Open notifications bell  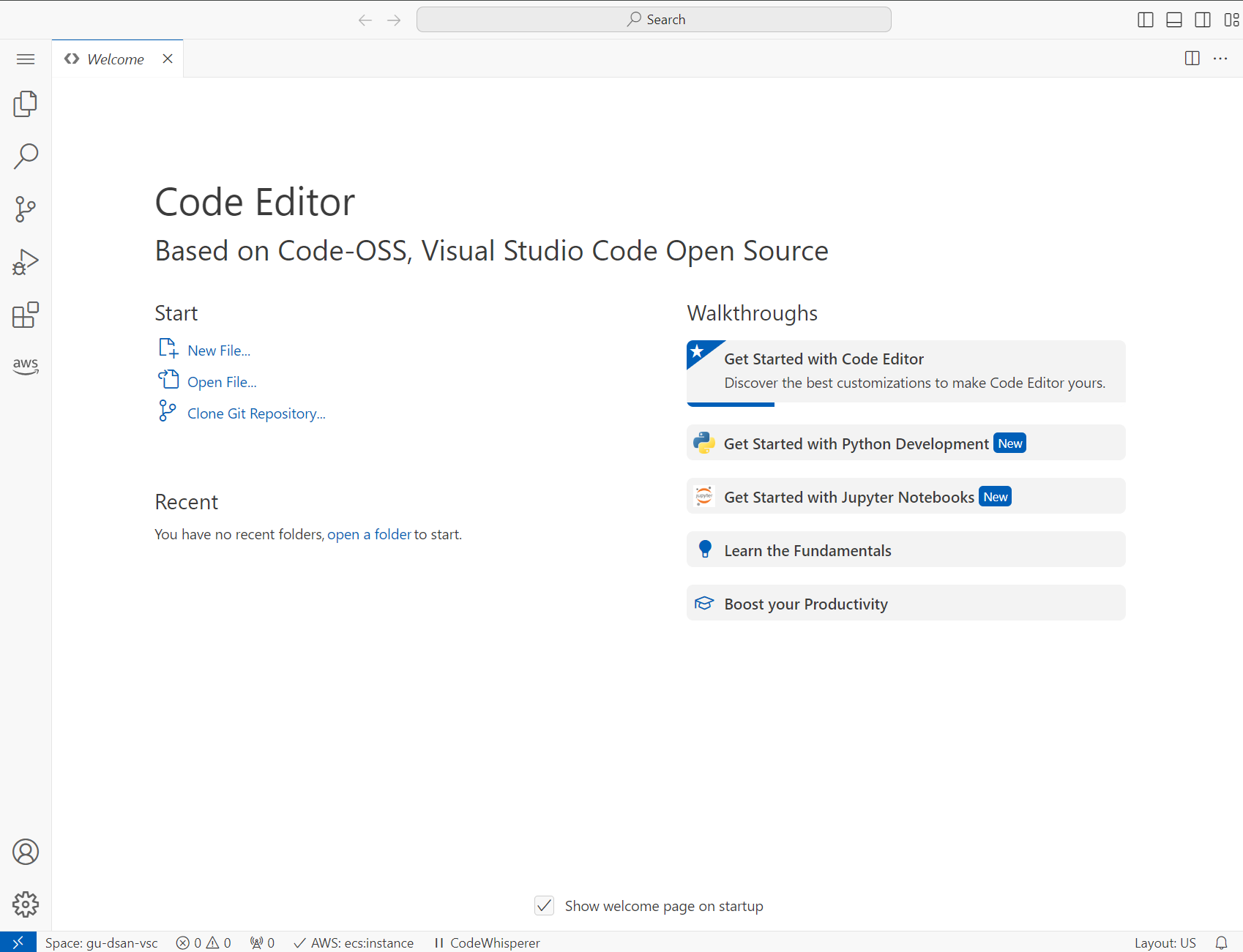[x=1221, y=942]
